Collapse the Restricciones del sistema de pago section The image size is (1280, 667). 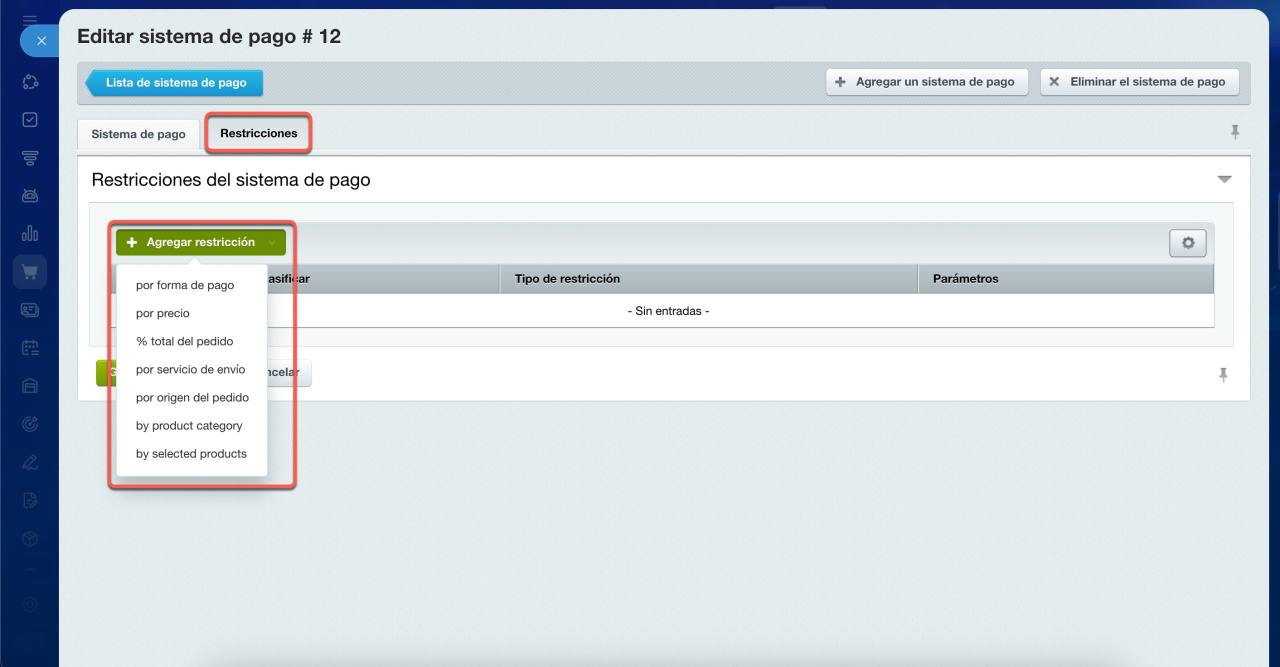coord(1224,180)
